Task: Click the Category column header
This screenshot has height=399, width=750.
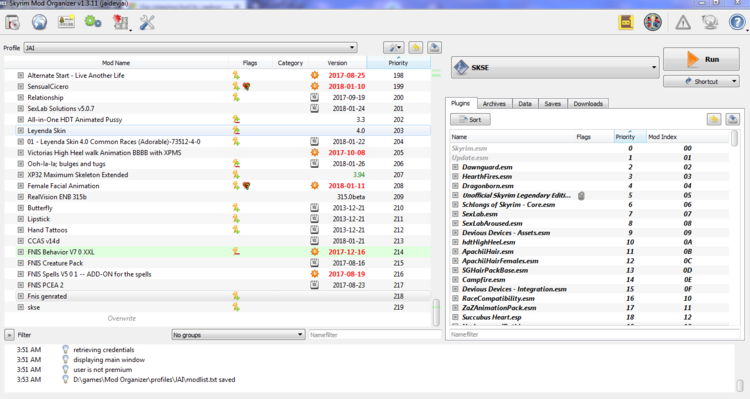Action: [x=290, y=63]
